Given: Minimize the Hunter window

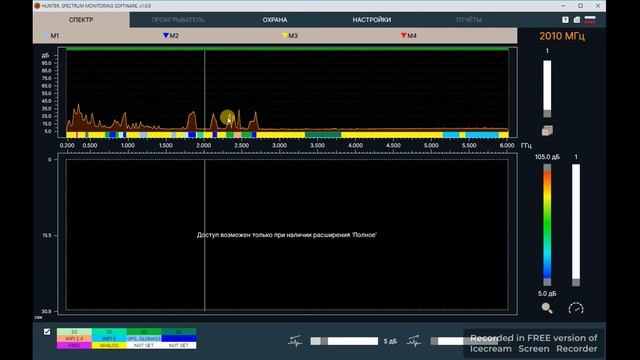Looking at the screenshot, I should click(563, 6).
